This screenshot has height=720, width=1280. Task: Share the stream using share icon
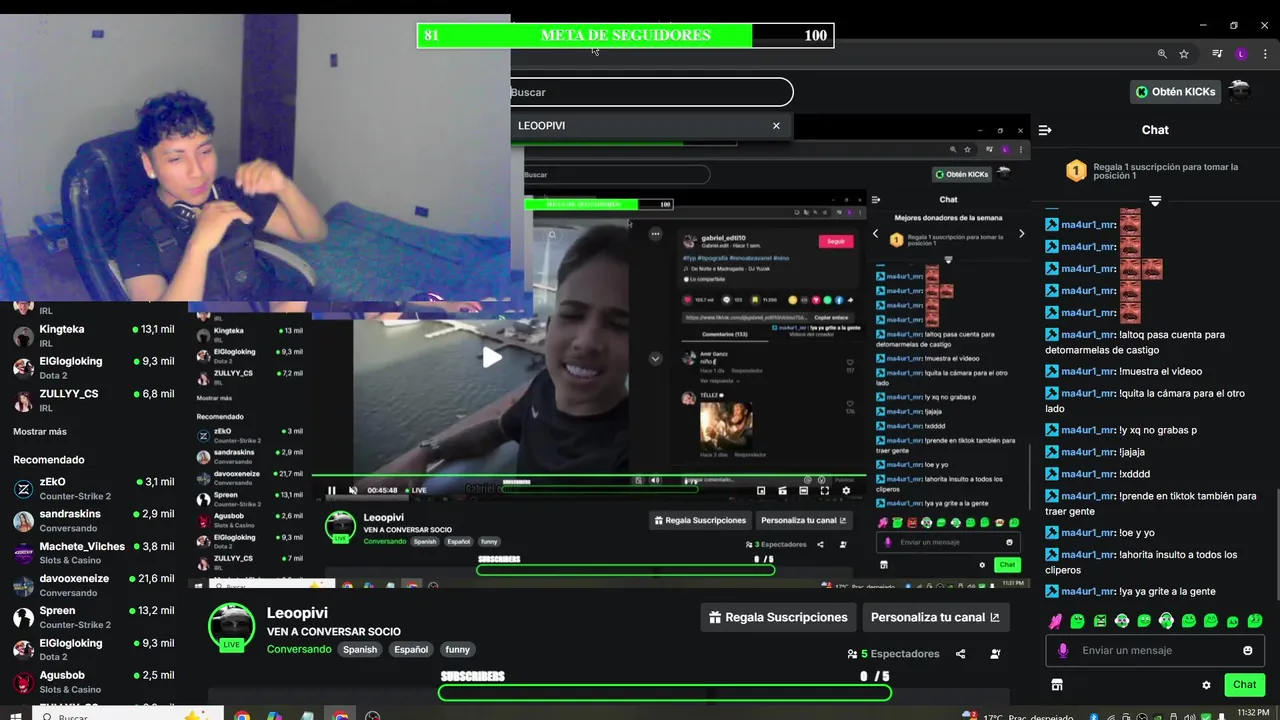point(960,654)
